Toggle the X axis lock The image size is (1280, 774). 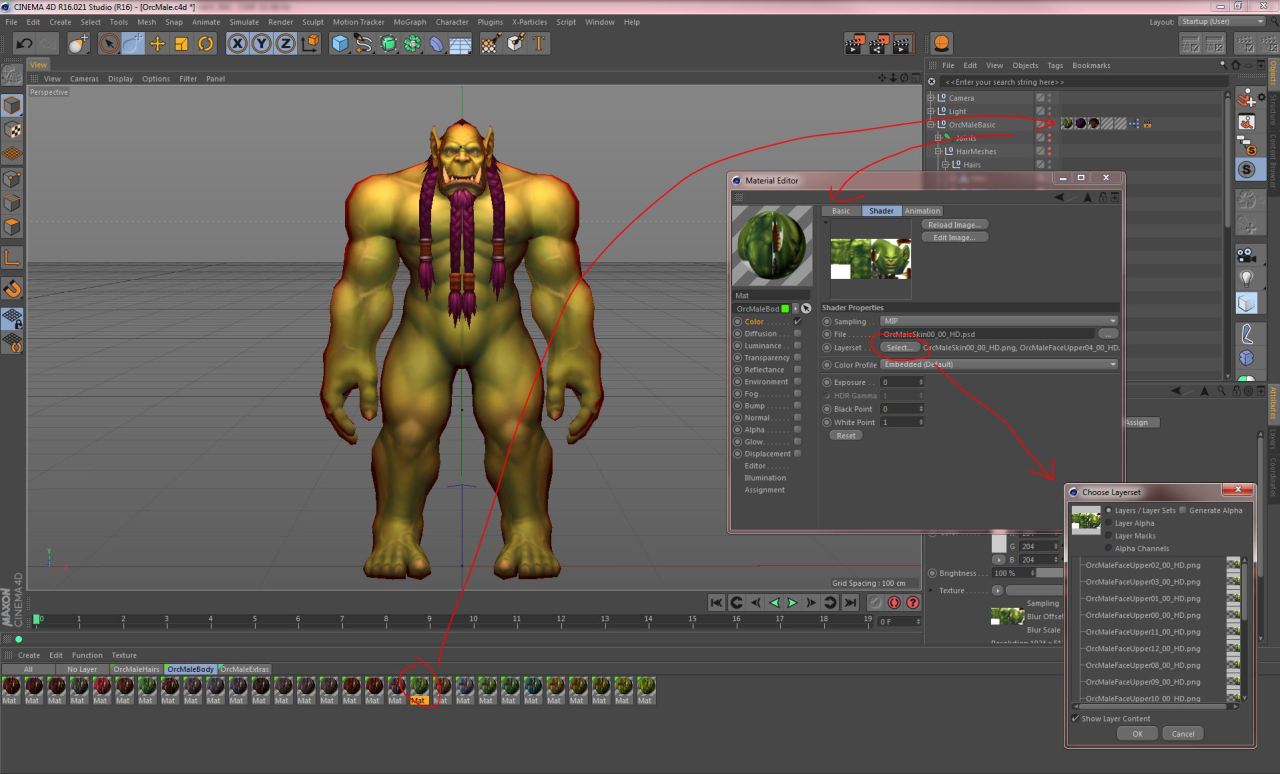pyautogui.click(x=237, y=43)
